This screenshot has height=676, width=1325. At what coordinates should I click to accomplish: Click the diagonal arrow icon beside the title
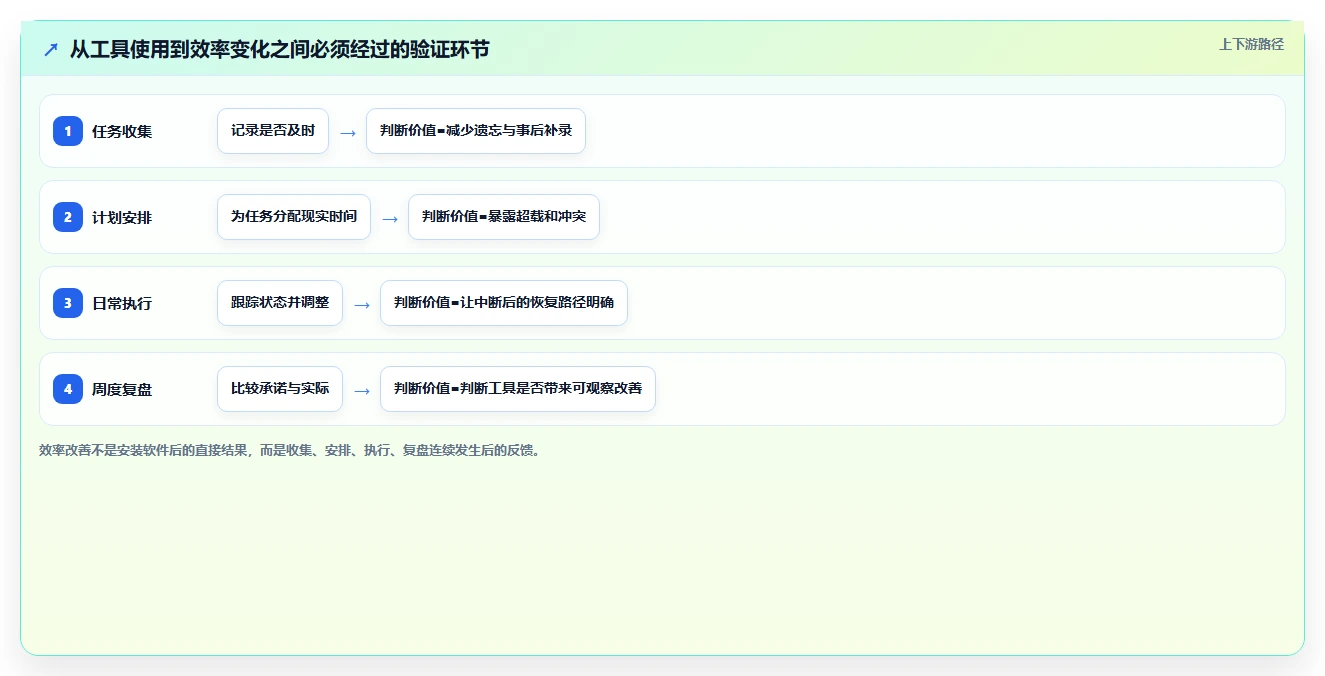[x=50, y=49]
